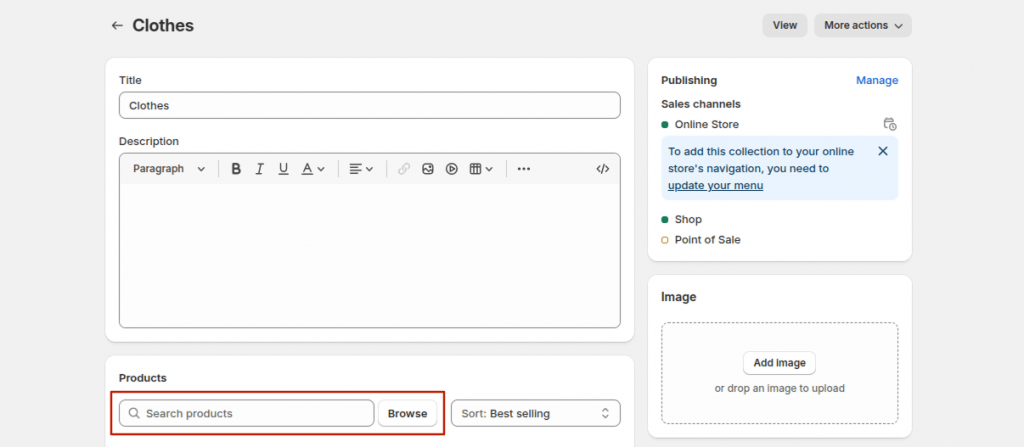Image resolution: width=1024 pixels, height=447 pixels.
Task: Open the More actions dropdown
Action: [x=863, y=25]
